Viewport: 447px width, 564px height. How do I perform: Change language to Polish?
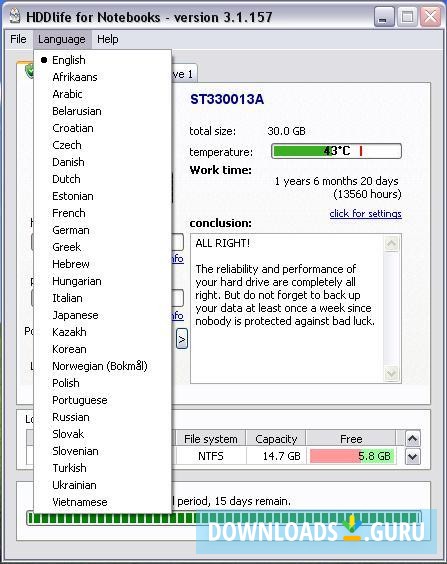pyautogui.click(x=102, y=383)
